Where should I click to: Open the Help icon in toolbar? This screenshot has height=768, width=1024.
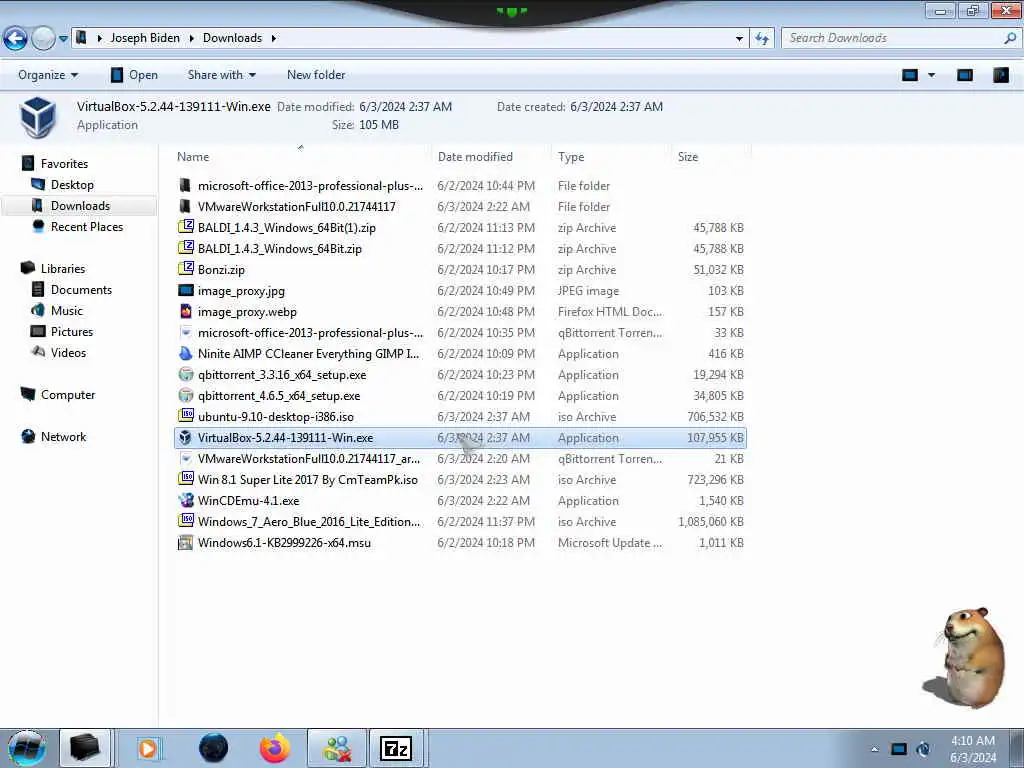click(x=1000, y=75)
